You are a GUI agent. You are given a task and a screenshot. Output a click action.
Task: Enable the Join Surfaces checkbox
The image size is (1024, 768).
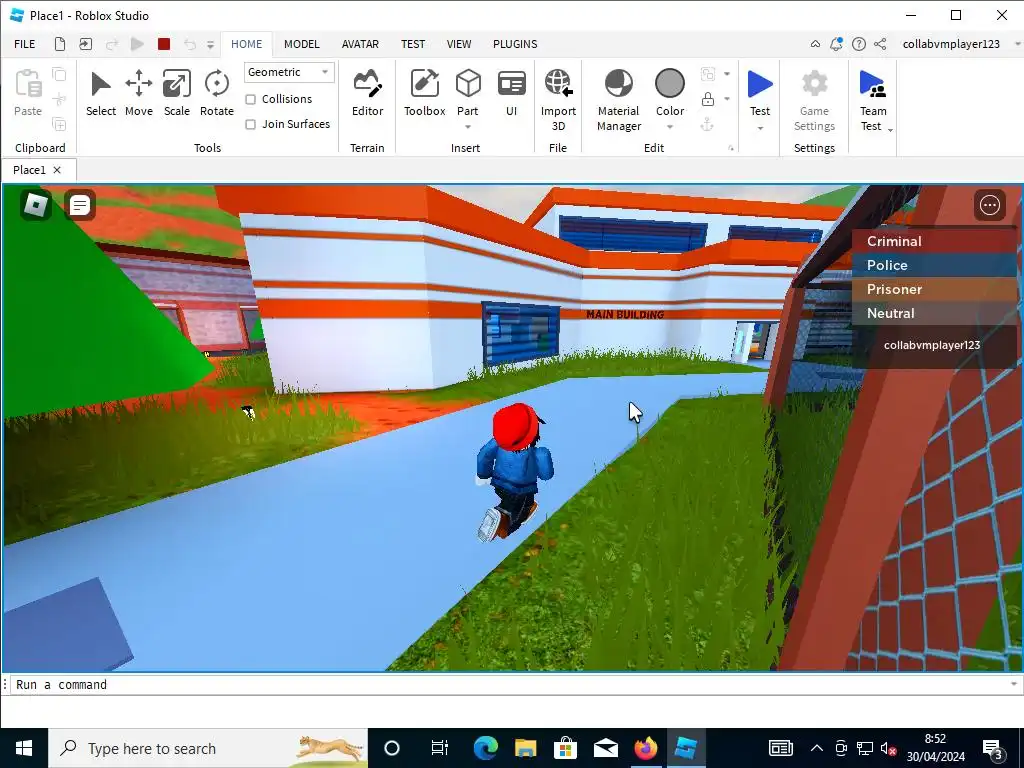tap(250, 124)
